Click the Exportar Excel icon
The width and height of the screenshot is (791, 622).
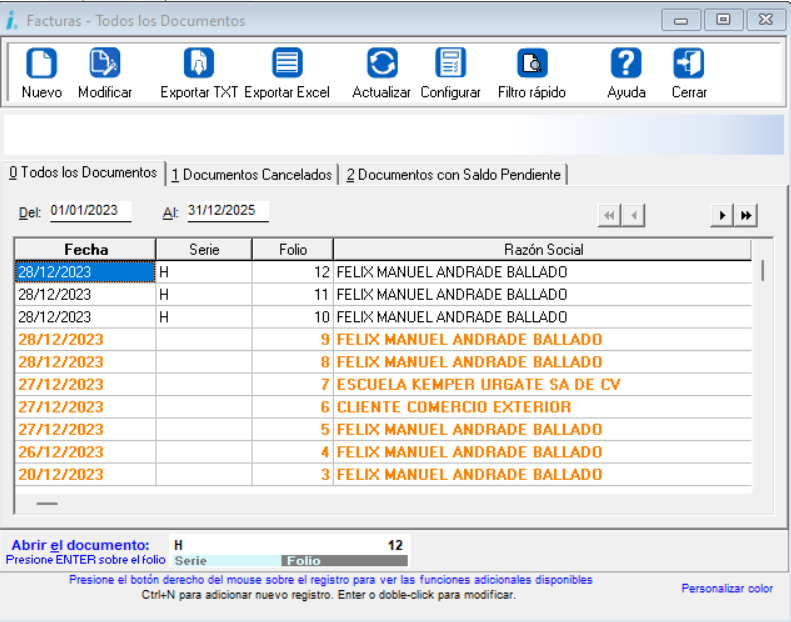(x=287, y=64)
